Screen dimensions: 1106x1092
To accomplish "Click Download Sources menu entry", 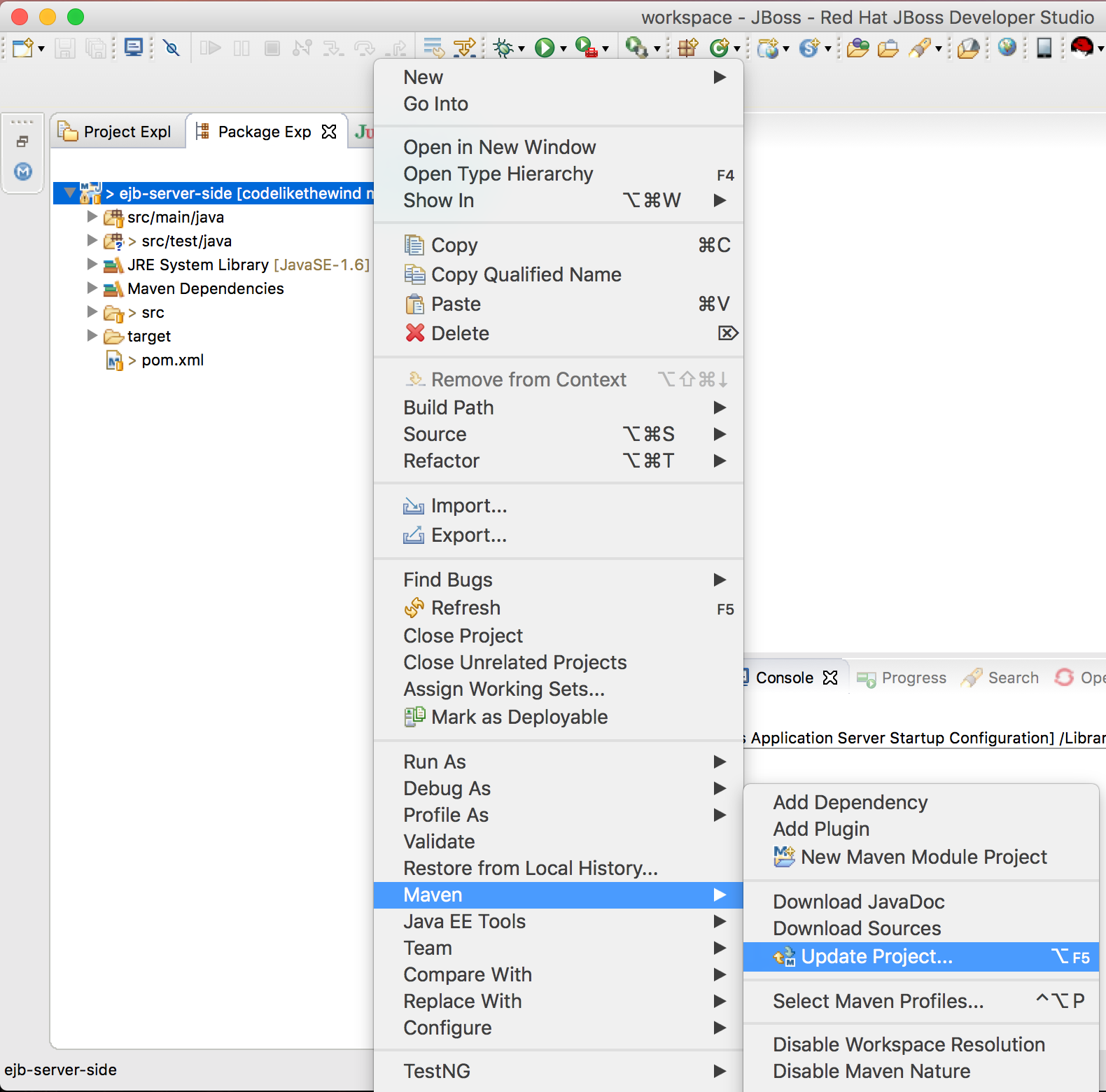I will click(920, 928).
